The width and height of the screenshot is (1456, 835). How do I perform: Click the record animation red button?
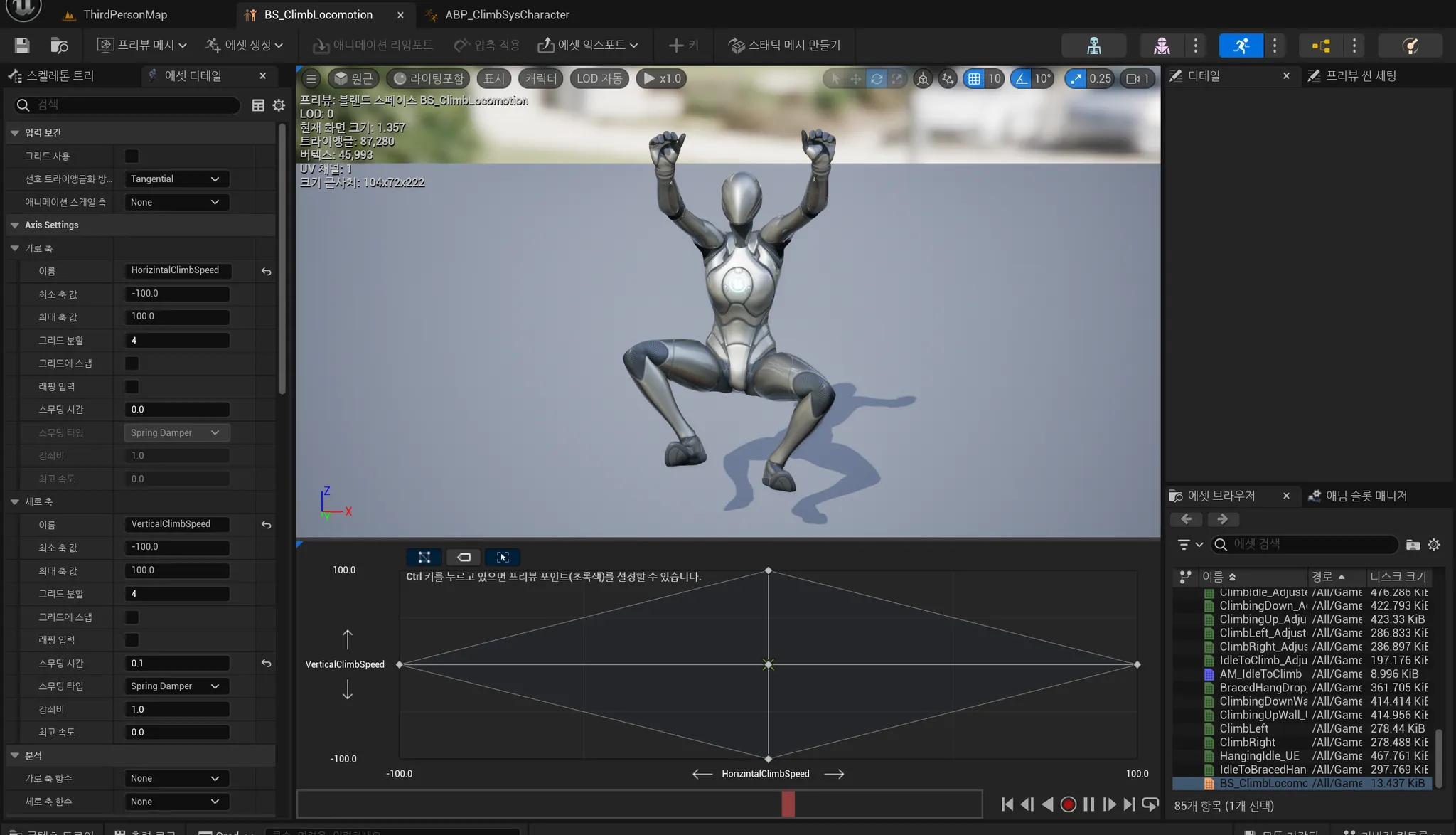click(x=1068, y=804)
